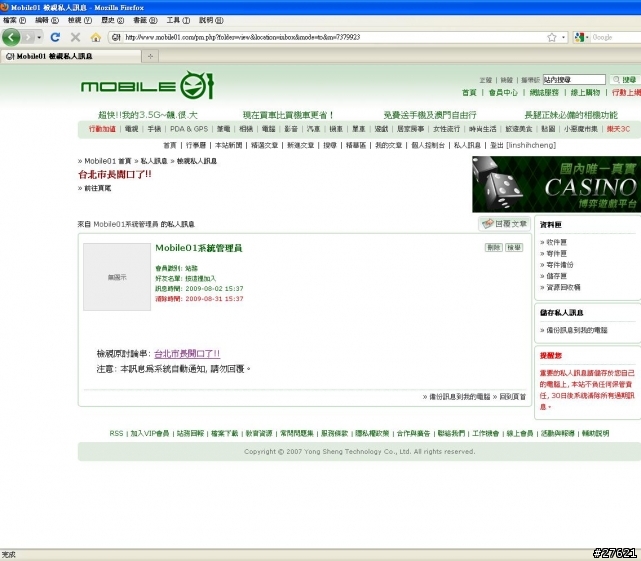Click the 搜尋 search button with magnifier
The height and width of the screenshot is (561, 641).
[x=625, y=79]
